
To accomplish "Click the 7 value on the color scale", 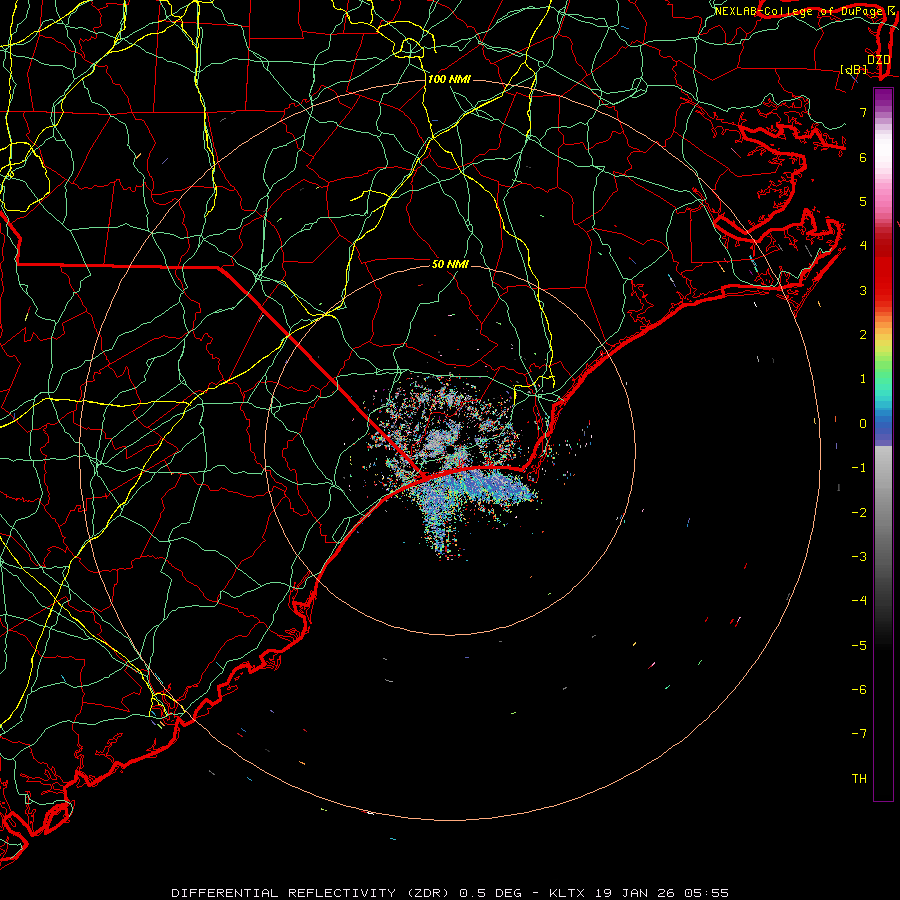I will coord(863,112).
